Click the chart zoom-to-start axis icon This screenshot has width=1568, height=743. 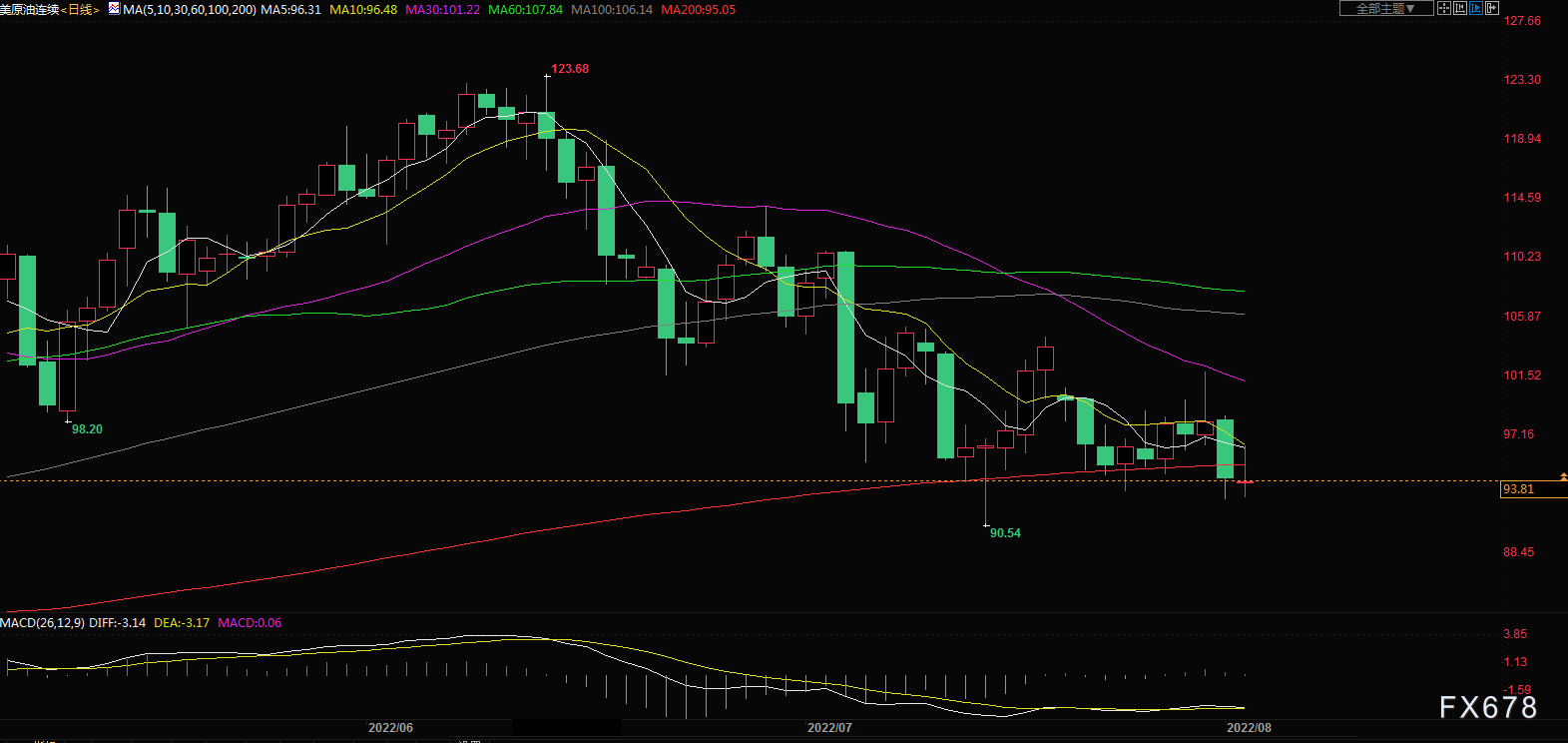(1460, 8)
